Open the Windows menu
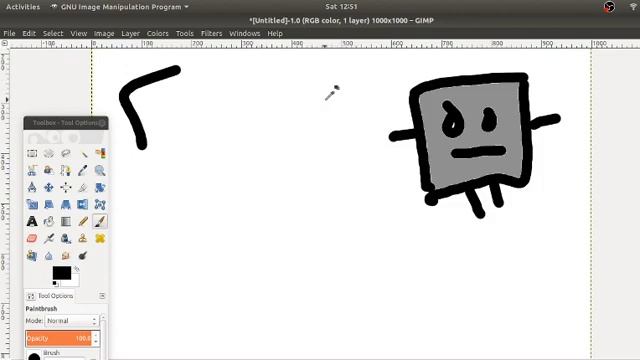Image resolution: width=640 pixels, height=360 pixels. click(x=244, y=33)
